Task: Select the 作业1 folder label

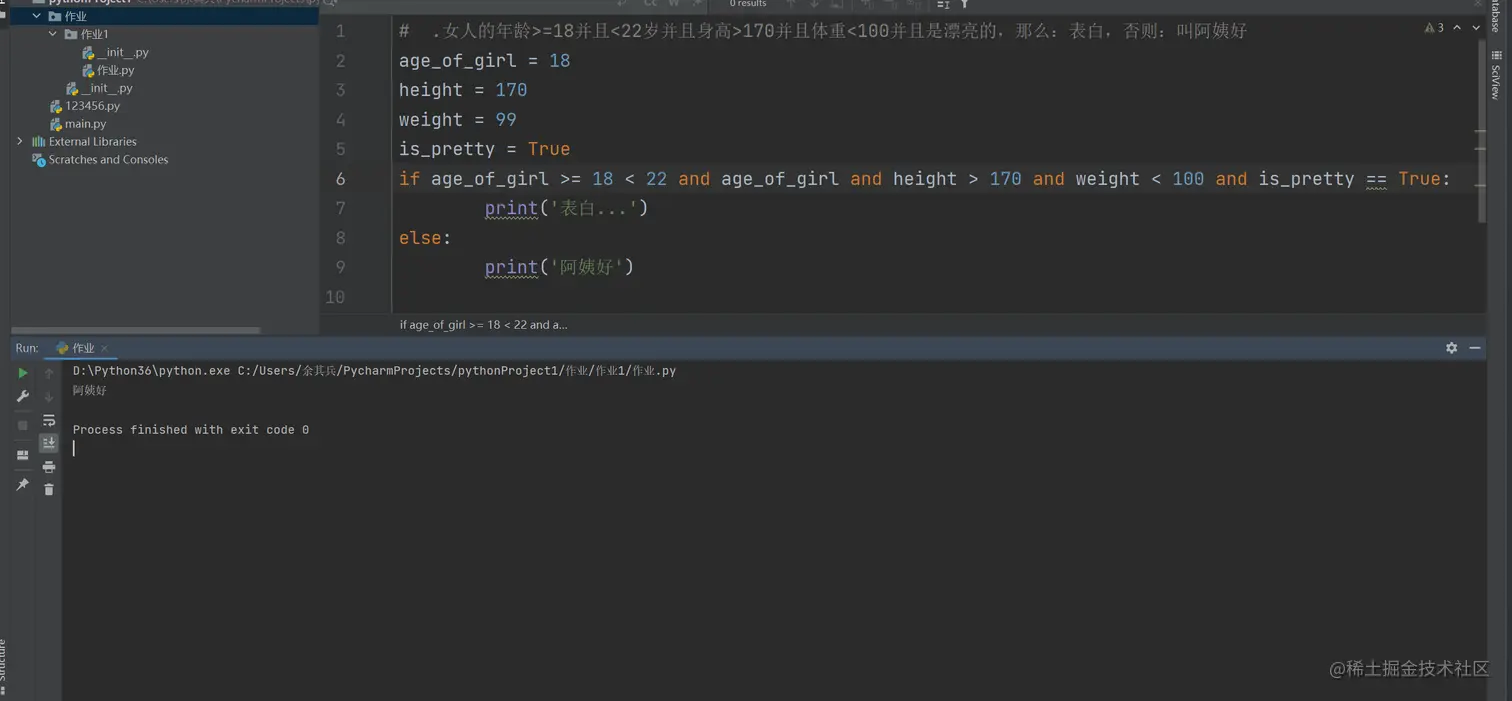Action: click(x=95, y=34)
